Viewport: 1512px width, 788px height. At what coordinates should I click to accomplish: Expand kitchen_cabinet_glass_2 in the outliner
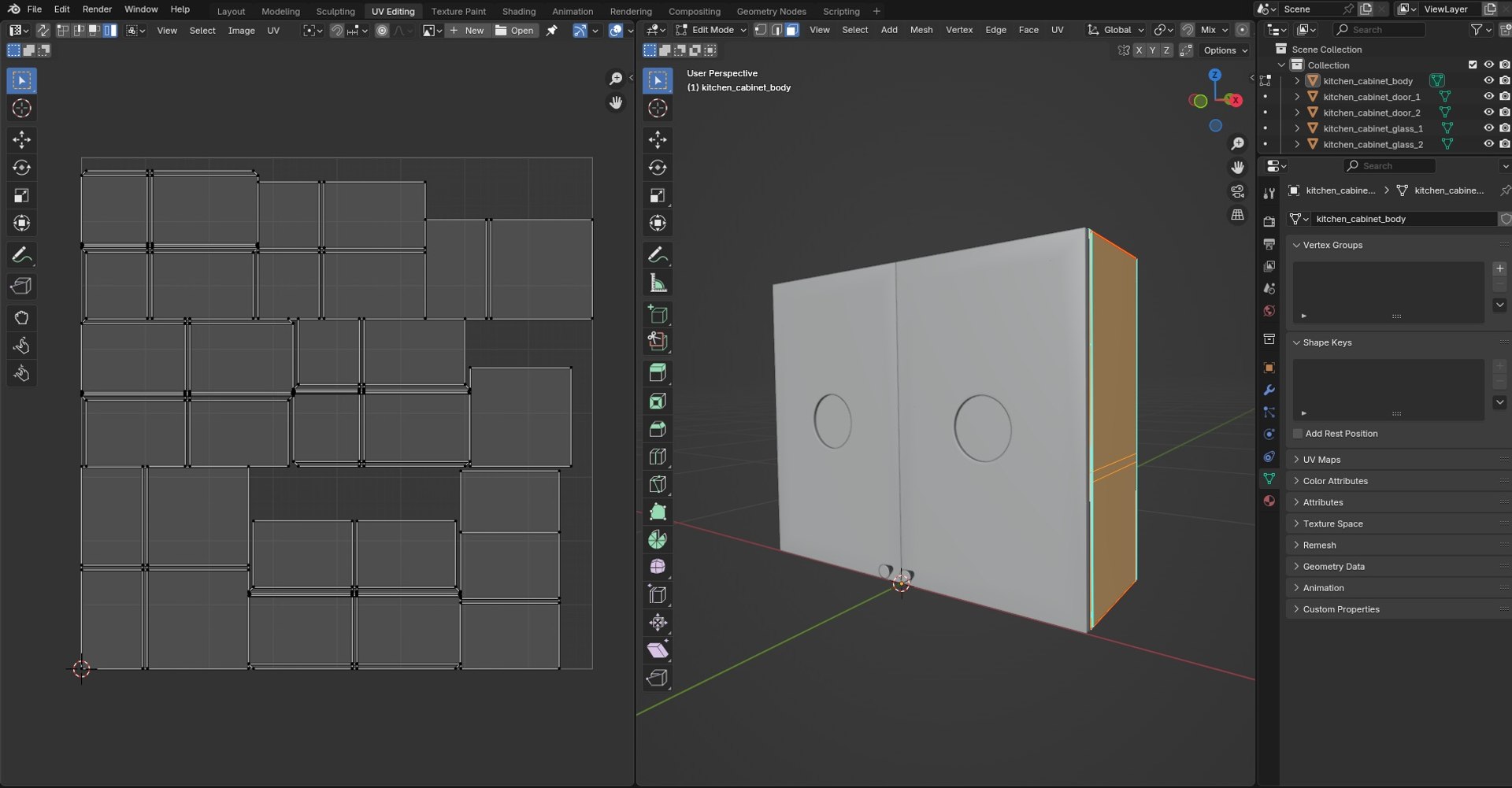pyautogui.click(x=1297, y=144)
